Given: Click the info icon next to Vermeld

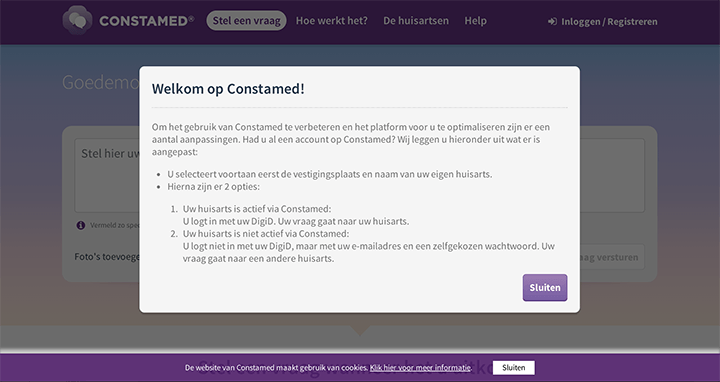Looking at the screenshot, I should click(81, 225).
